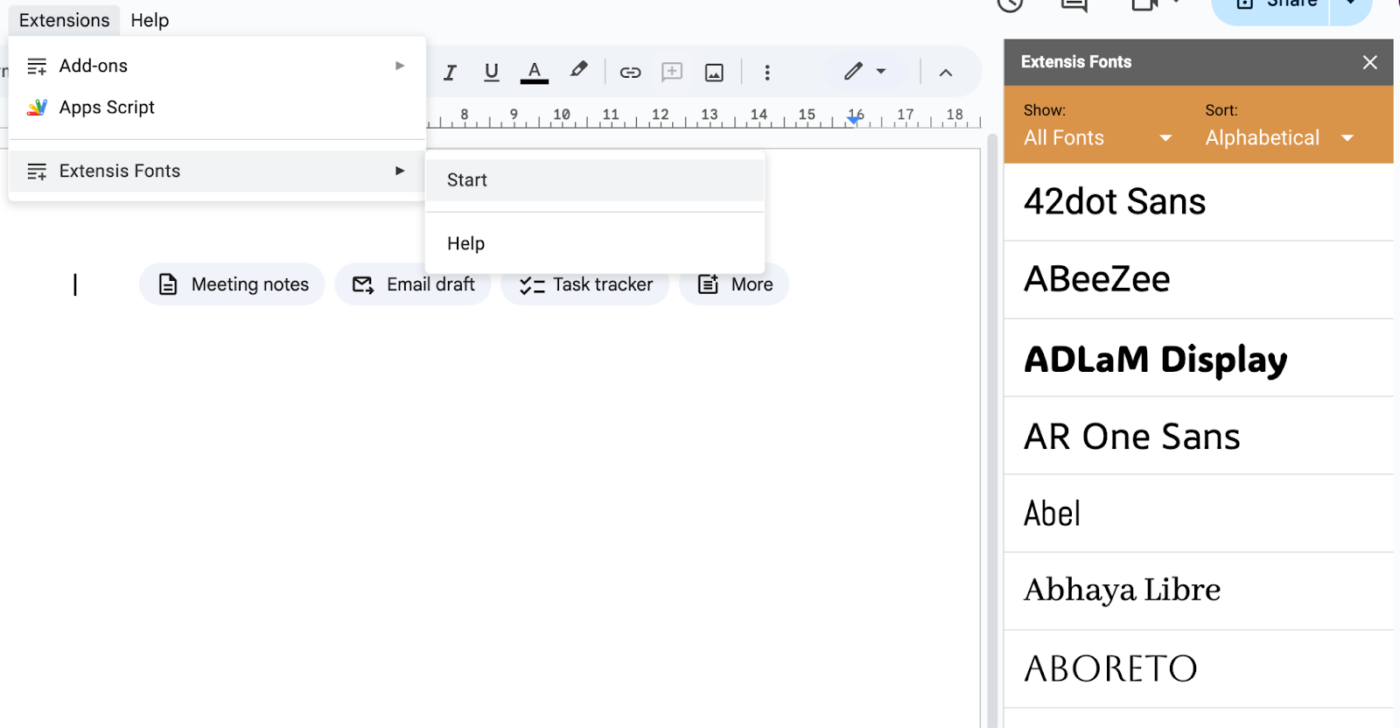Open the Add-ons submenu
This screenshot has height=728, width=1400.
coord(217,66)
